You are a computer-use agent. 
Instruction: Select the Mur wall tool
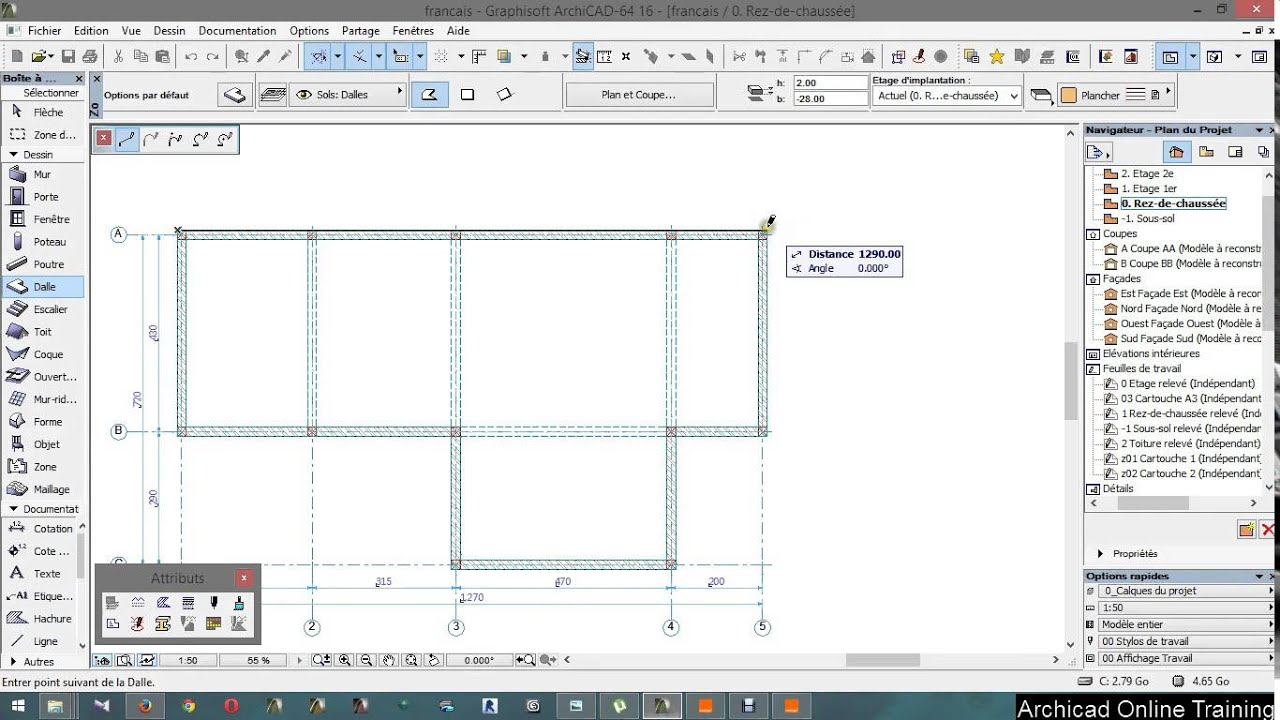coord(41,174)
